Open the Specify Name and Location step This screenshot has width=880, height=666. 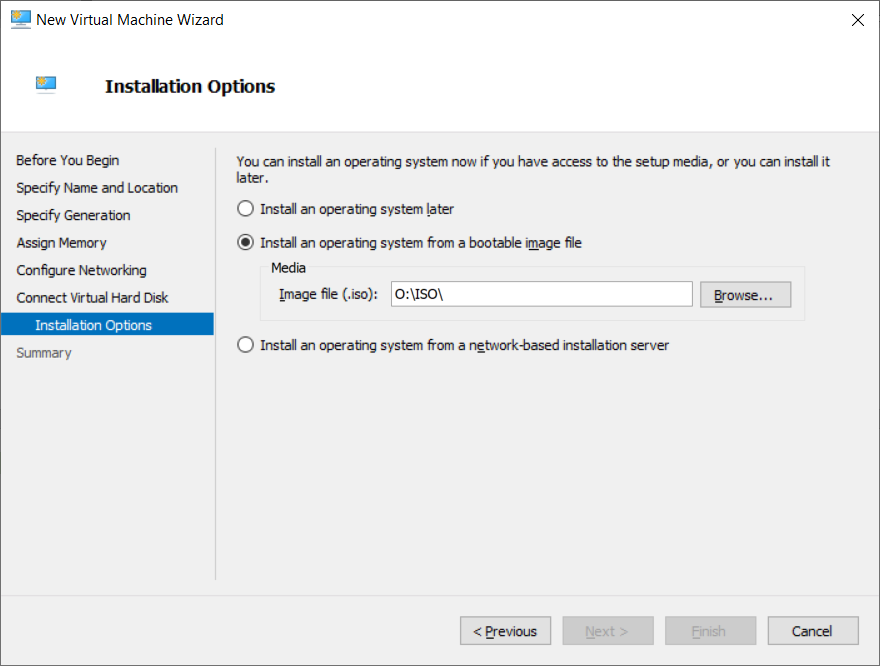pos(97,188)
